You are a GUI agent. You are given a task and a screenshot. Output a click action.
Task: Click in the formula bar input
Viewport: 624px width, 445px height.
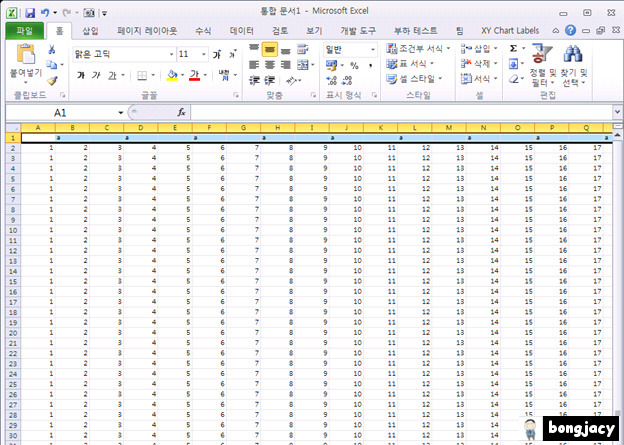click(401, 113)
